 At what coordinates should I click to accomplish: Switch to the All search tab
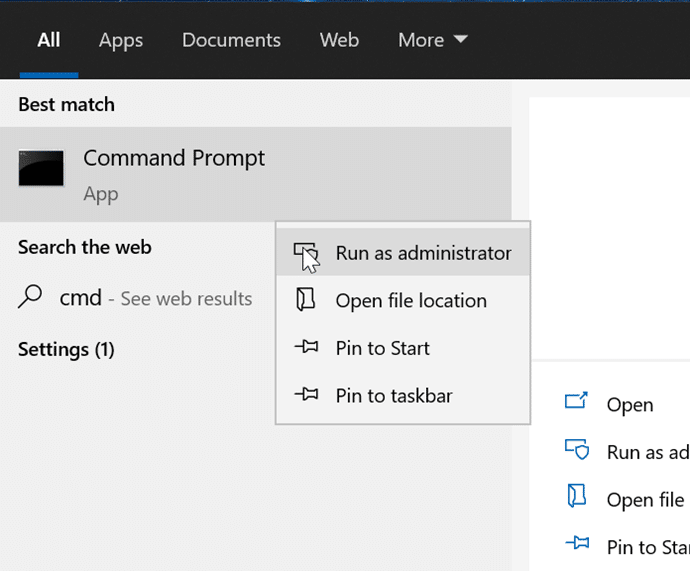(x=49, y=40)
